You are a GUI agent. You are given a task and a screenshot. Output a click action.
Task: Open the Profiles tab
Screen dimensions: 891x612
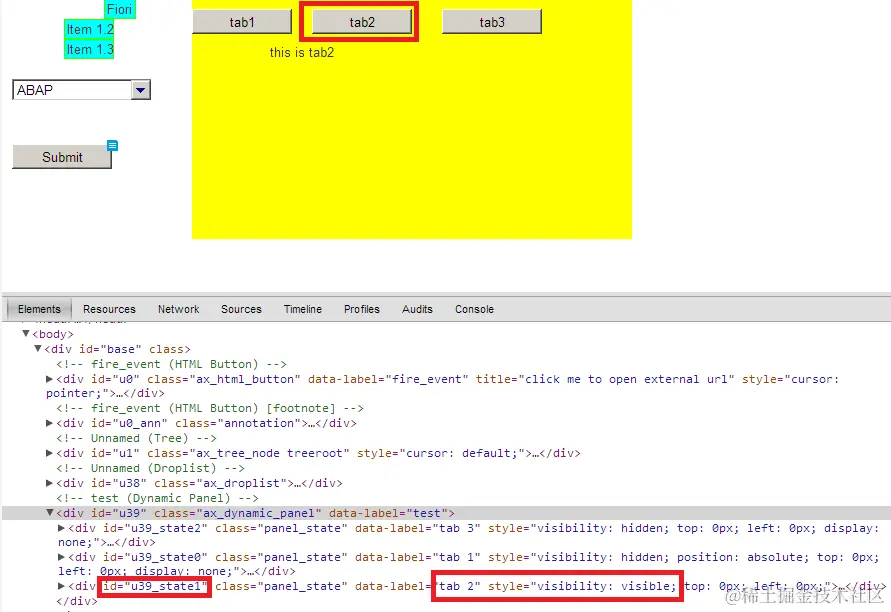click(x=361, y=309)
